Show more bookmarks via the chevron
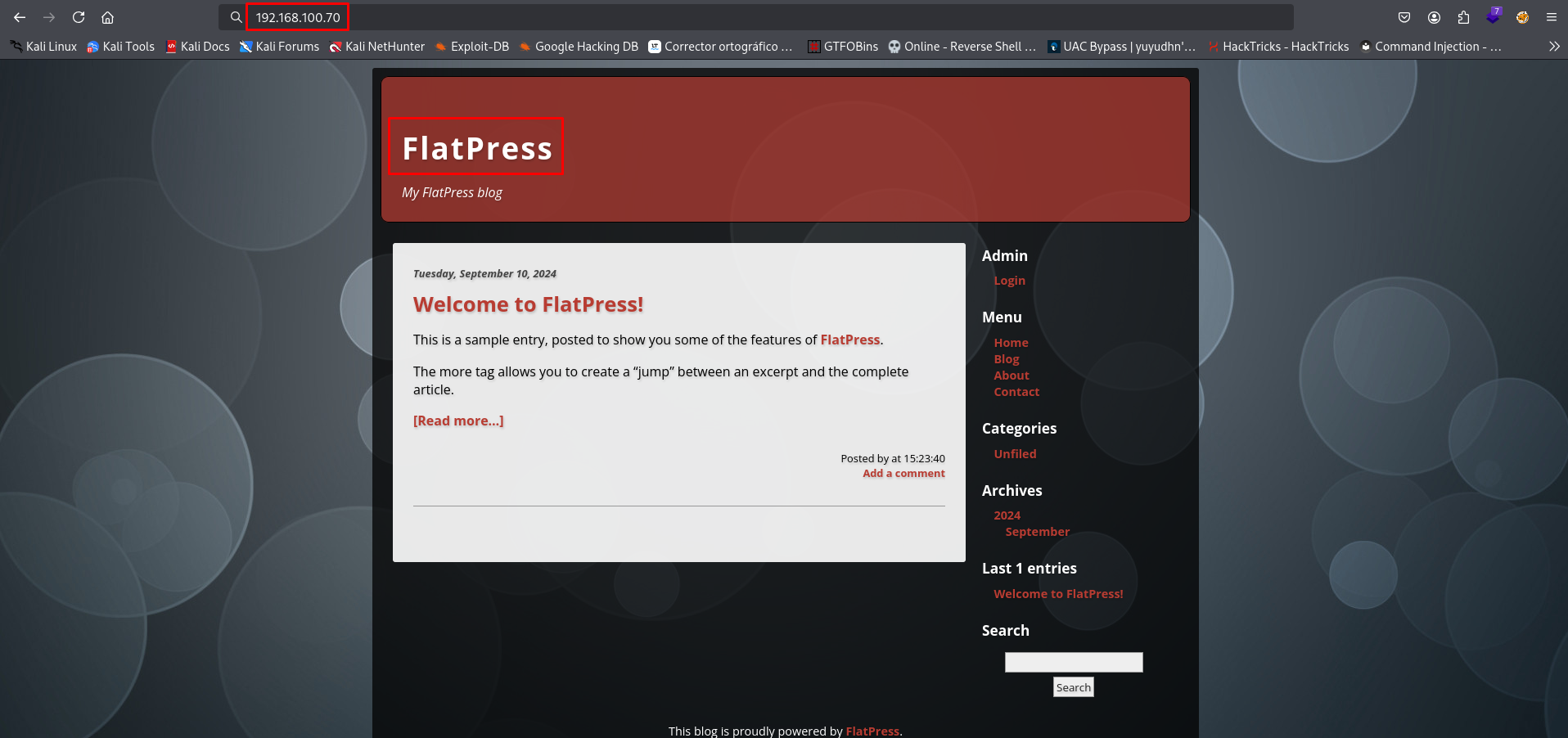The image size is (1568, 738). [x=1554, y=47]
